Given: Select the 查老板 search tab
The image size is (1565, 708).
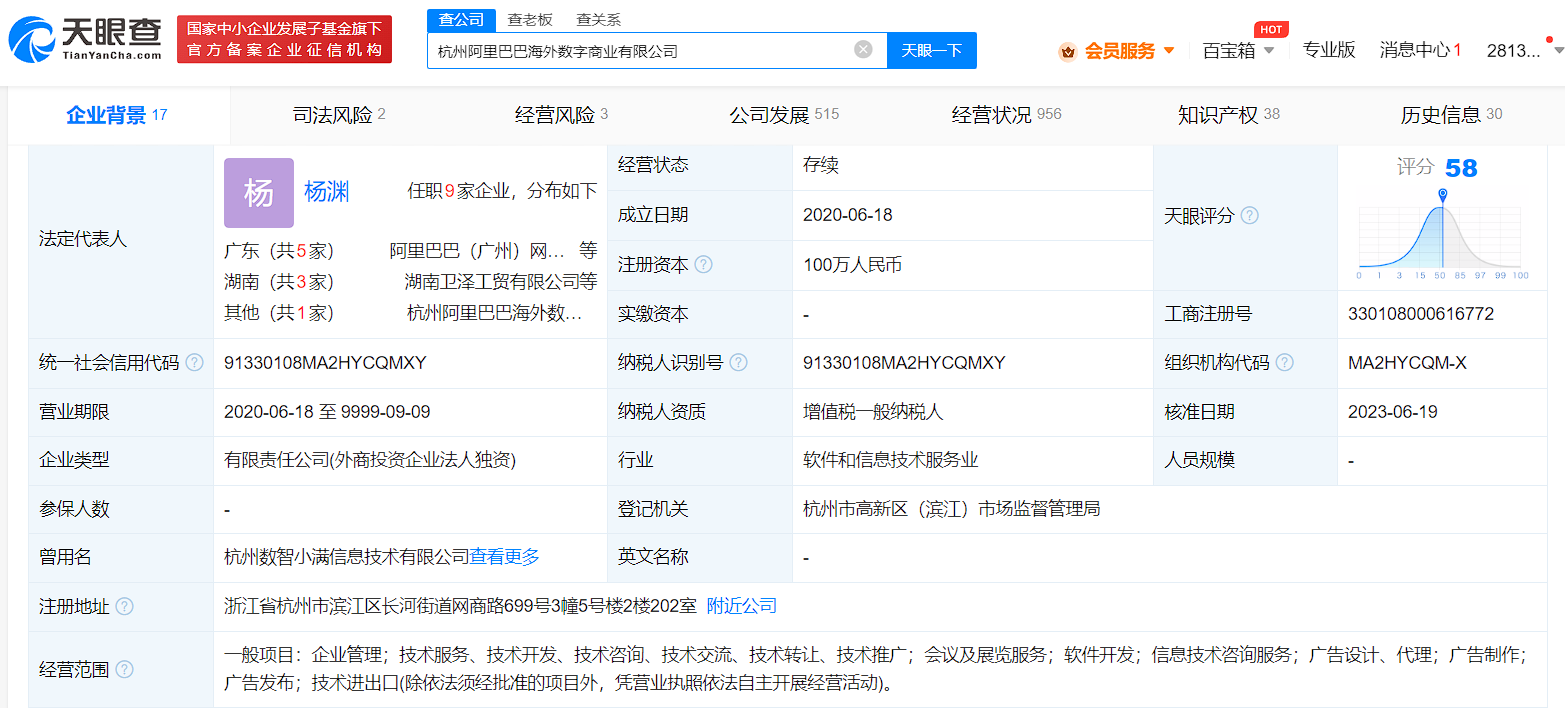Looking at the screenshot, I should click(x=529, y=19).
